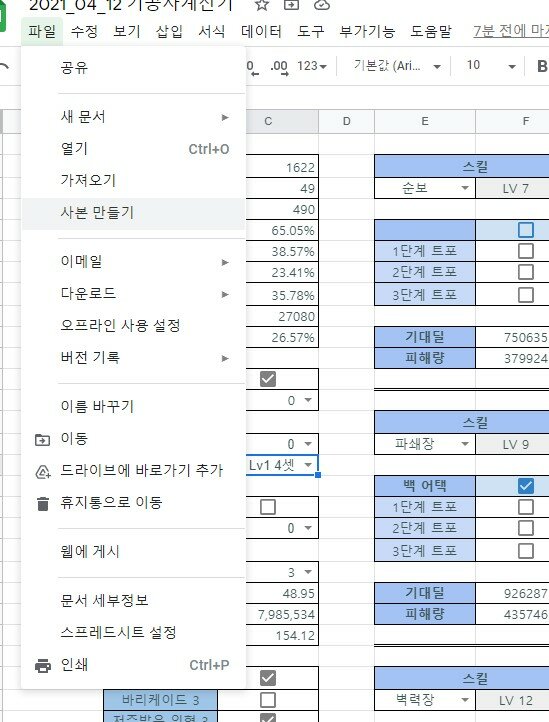Click the move-to-folder icon beside the title
This screenshot has width=549, height=722.
(291, 5)
